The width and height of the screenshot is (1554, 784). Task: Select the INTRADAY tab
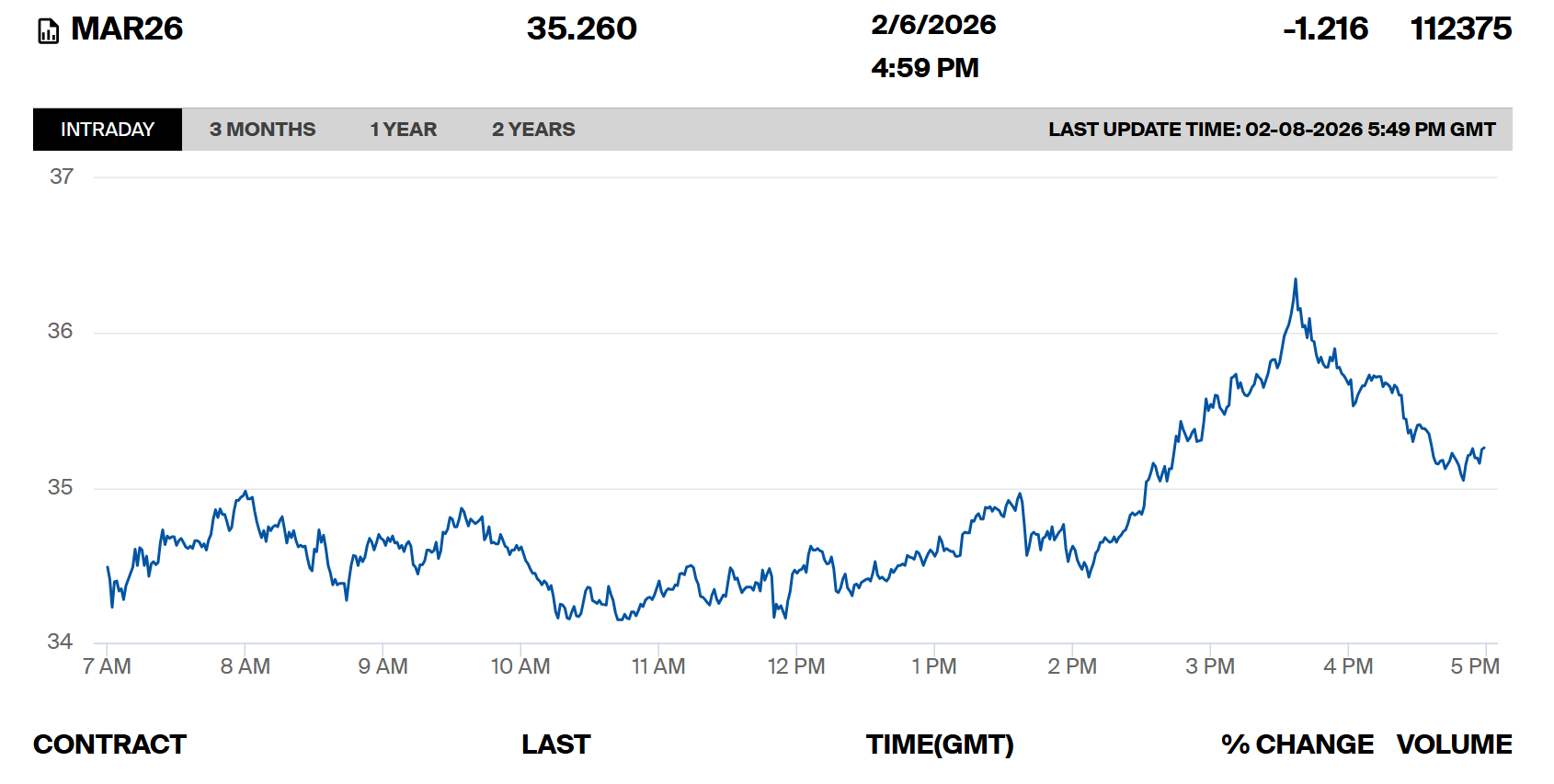pos(108,130)
